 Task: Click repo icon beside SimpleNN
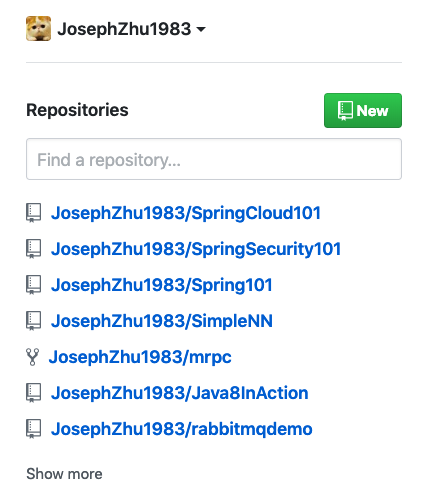(x=33, y=321)
